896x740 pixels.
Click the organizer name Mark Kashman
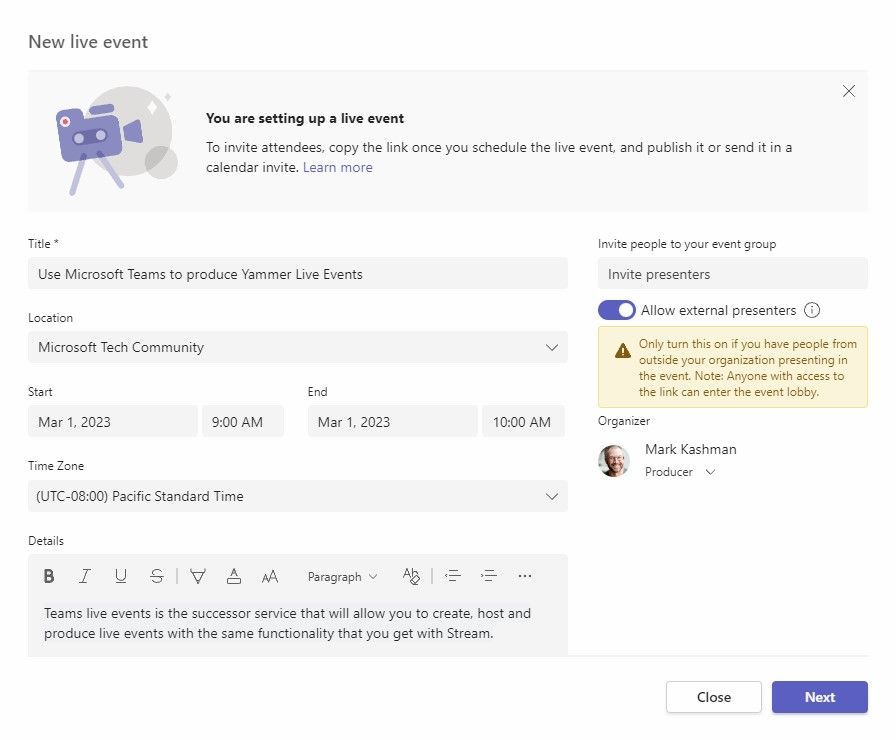tap(691, 449)
